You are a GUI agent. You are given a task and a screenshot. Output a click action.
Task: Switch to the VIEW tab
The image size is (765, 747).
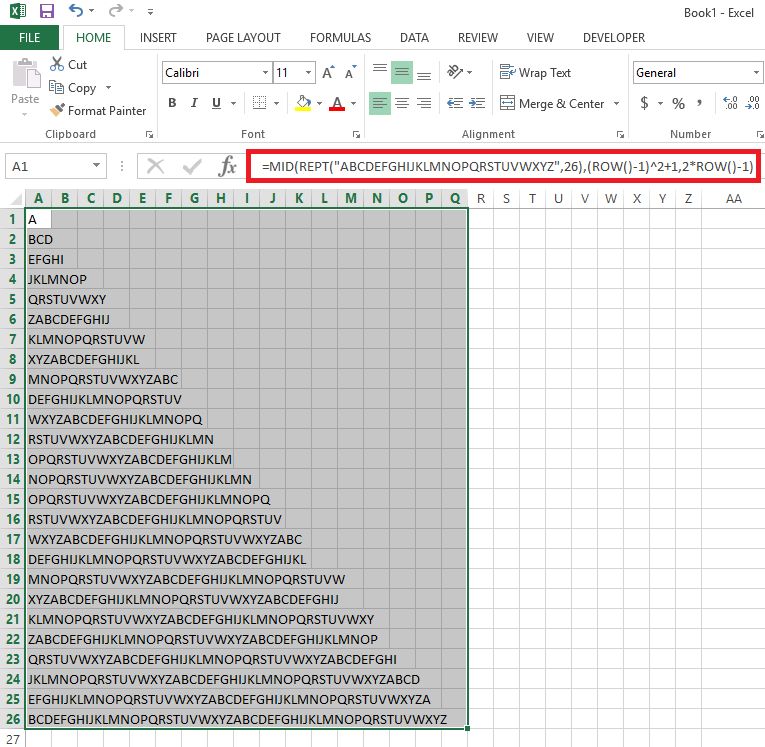(540, 38)
